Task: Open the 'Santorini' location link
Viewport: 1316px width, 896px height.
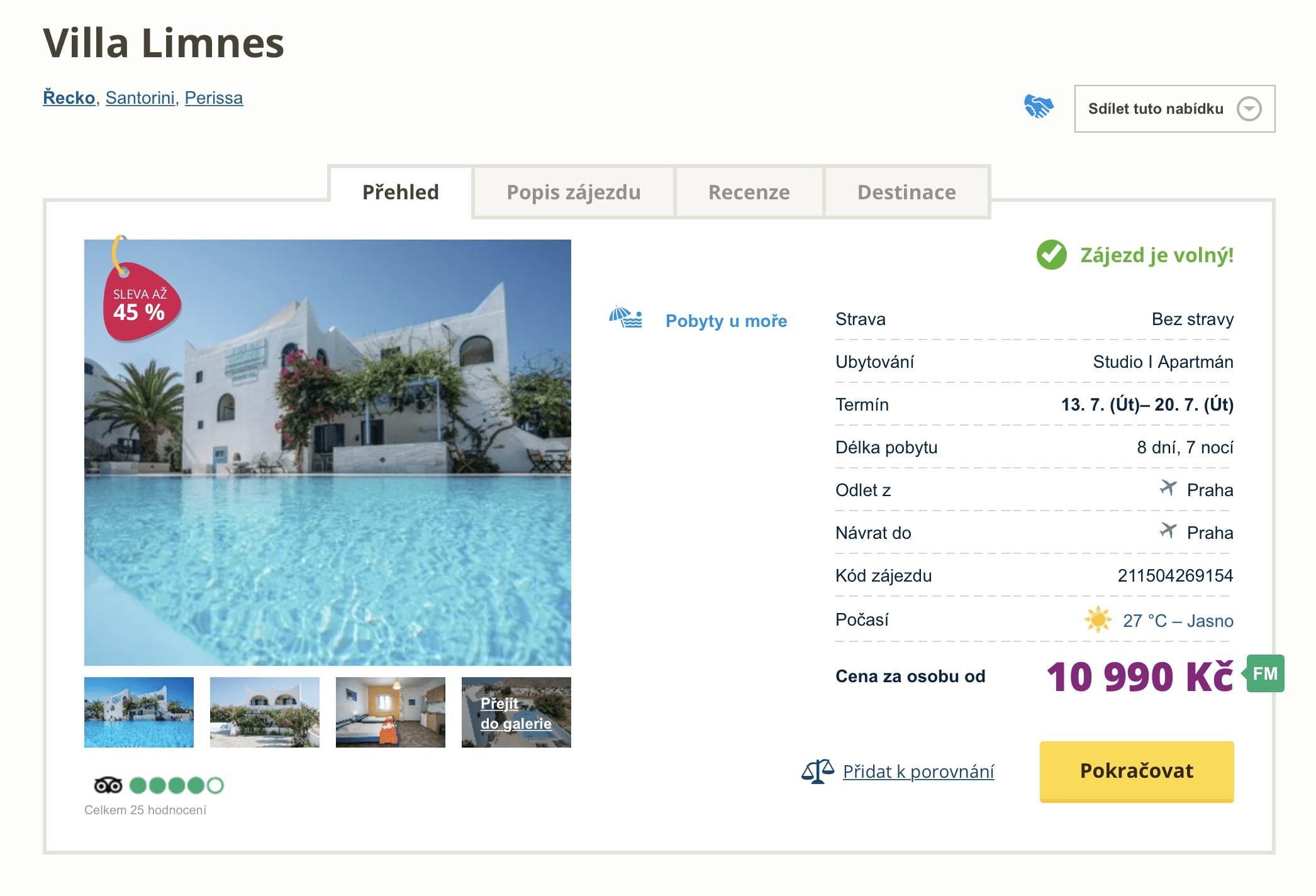Action: tap(140, 98)
